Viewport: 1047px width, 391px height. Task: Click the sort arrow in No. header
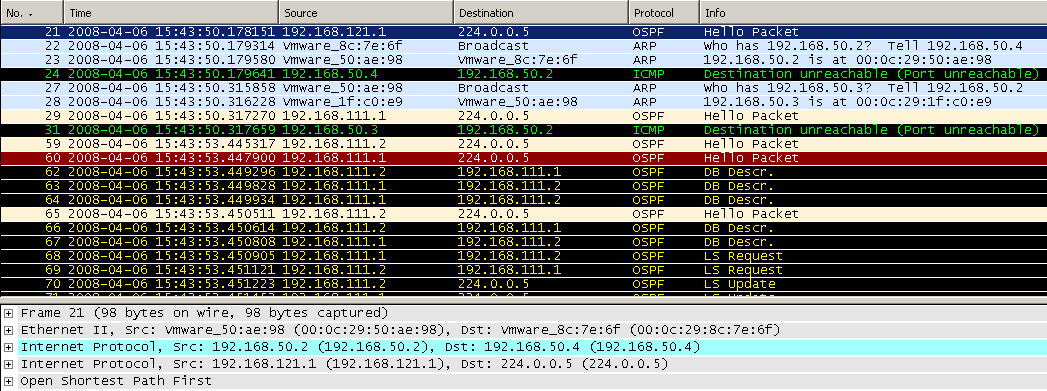[30, 14]
